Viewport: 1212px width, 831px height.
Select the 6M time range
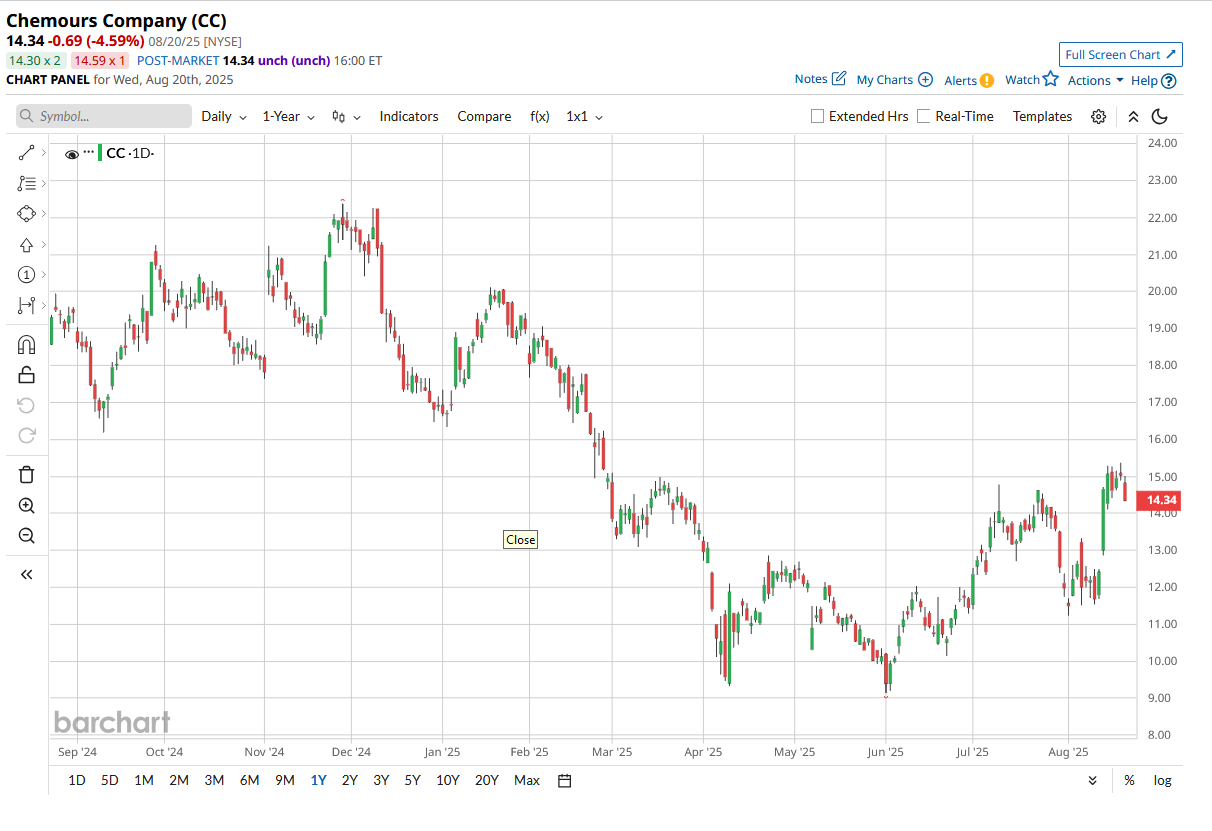pyautogui.click(x=250, y=781)
